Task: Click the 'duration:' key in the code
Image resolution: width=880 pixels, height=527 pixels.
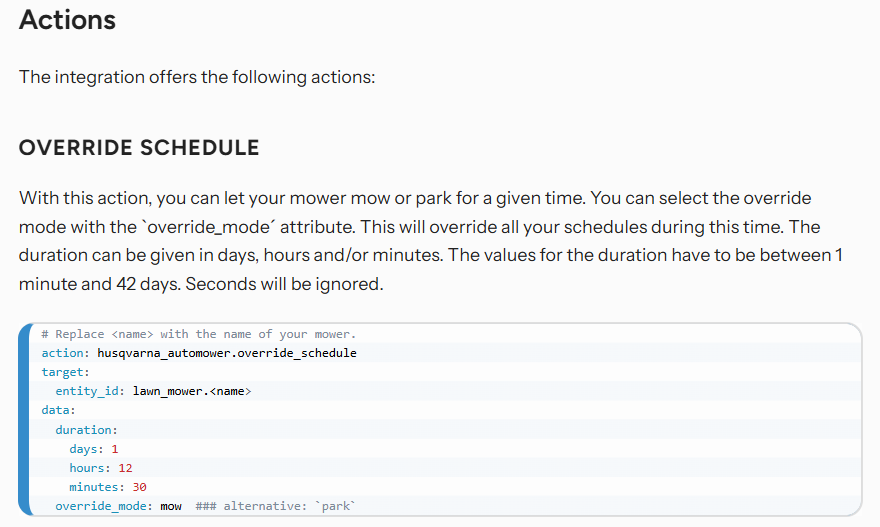Action: tap(86, 430)
